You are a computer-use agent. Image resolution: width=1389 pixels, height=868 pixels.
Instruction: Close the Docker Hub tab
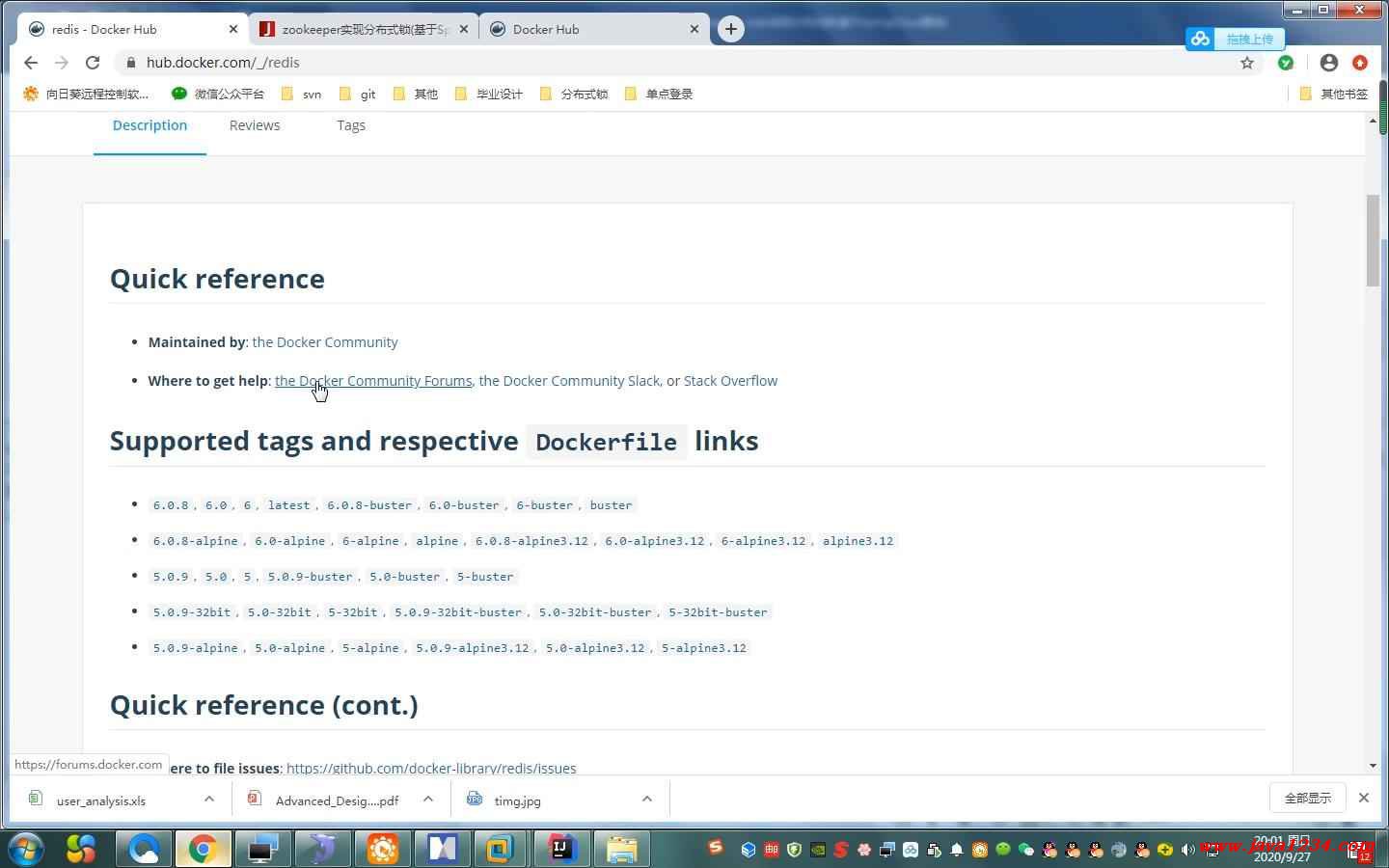coord(694,29)
